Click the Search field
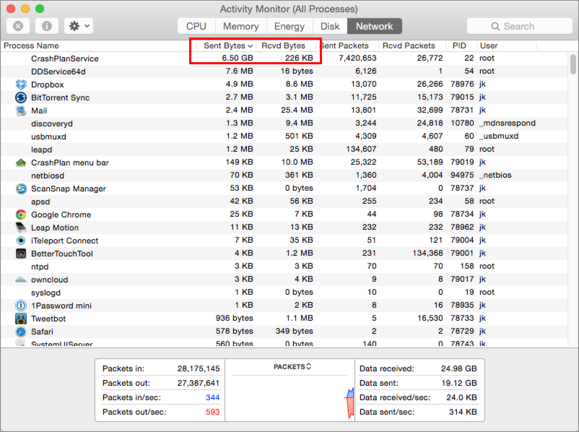 pos(520,26)
